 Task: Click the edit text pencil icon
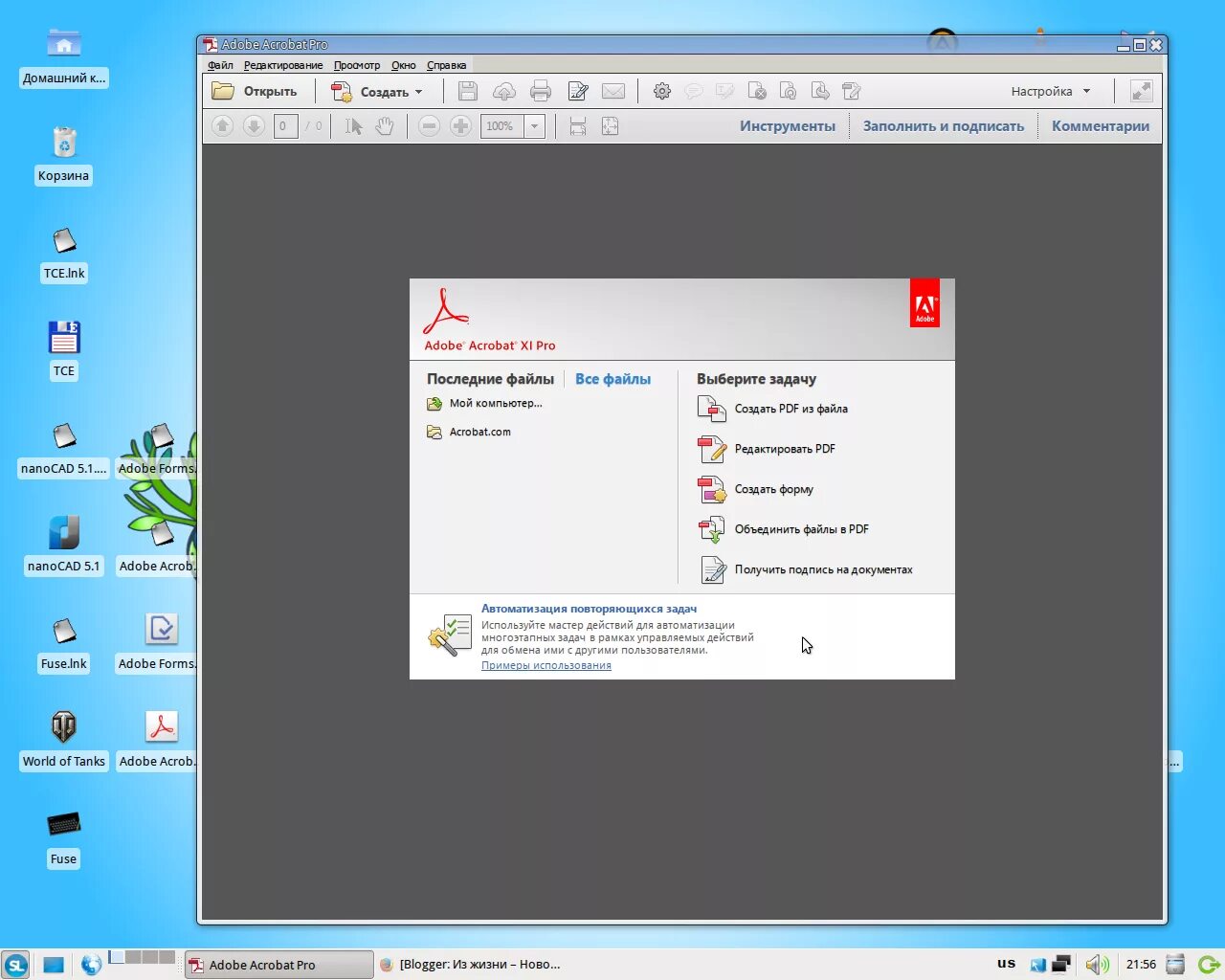pos(577,92)
